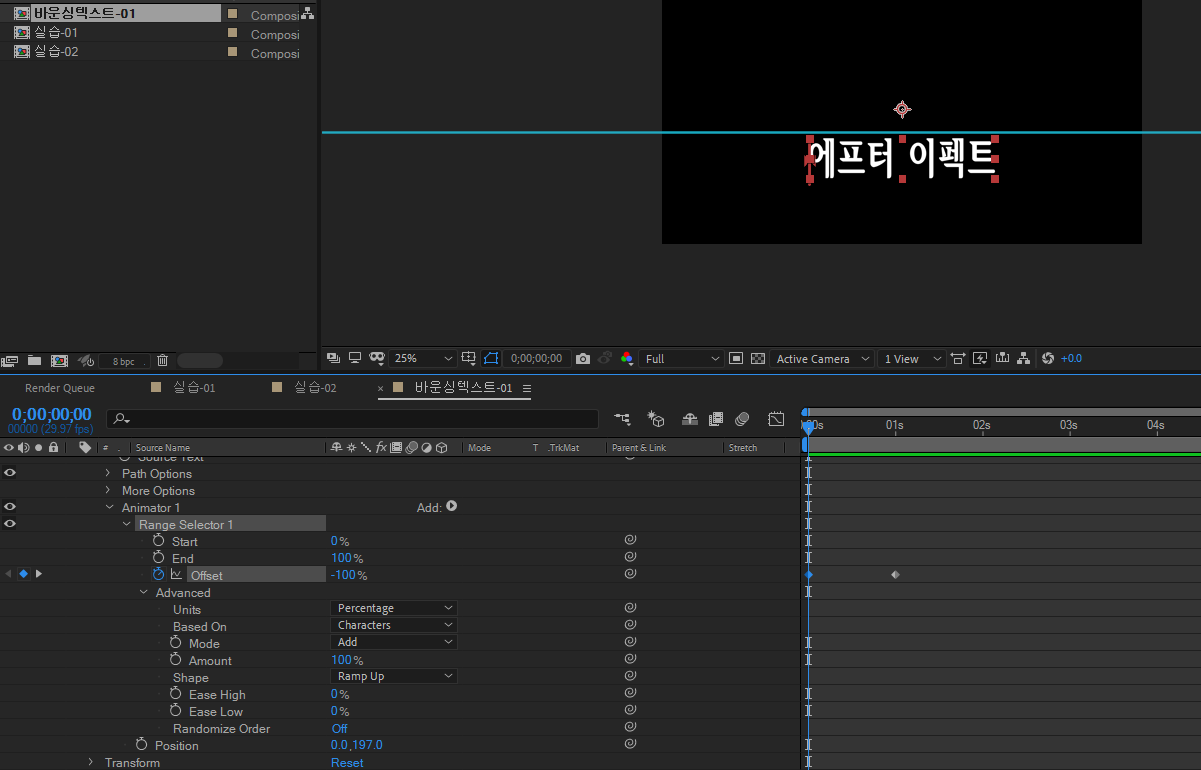Open the Add animator property menu
This screenshot has width=1201, height=770.
coord(451,507)
